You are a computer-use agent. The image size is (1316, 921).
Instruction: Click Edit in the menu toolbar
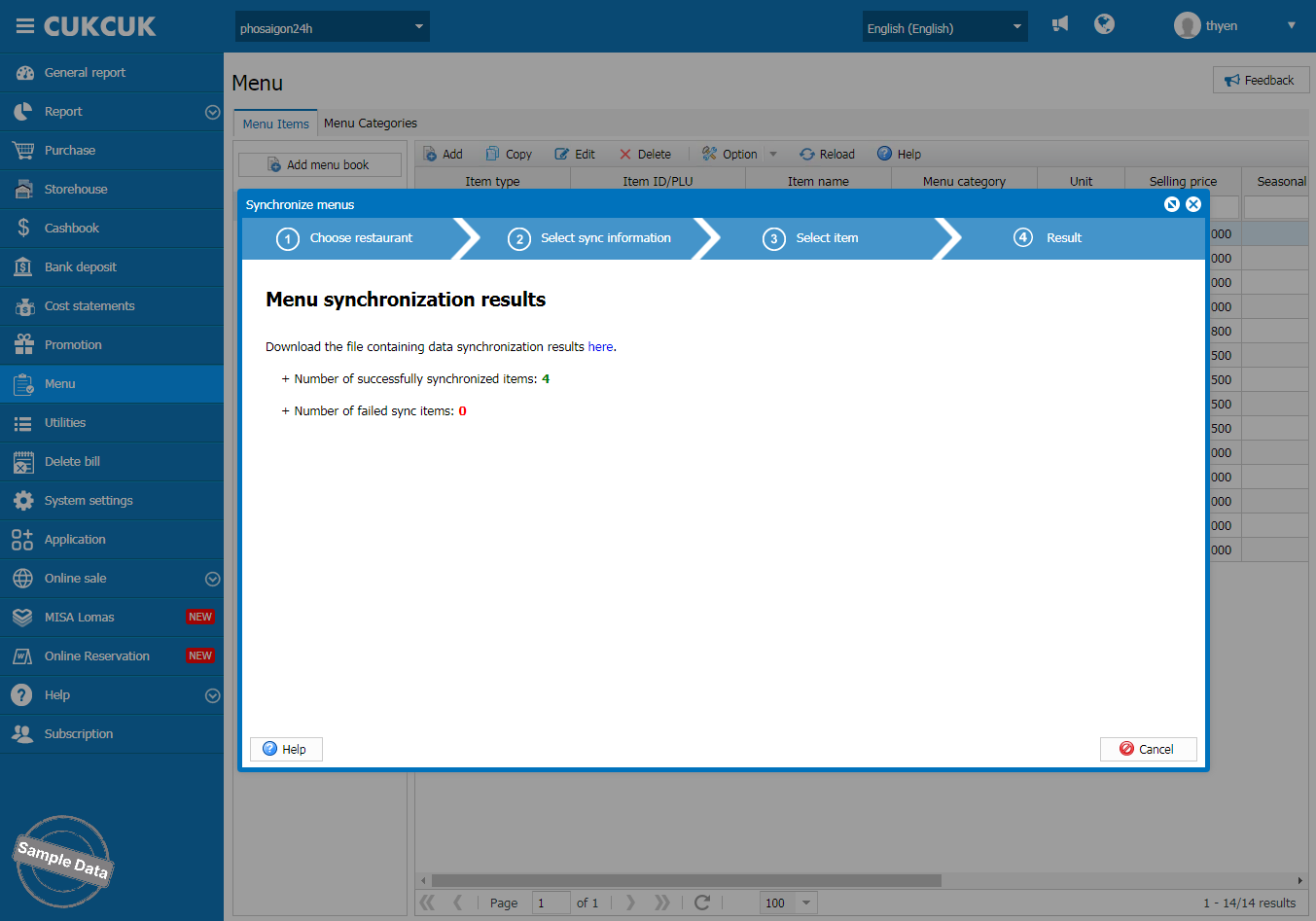(x=575, y=154)
